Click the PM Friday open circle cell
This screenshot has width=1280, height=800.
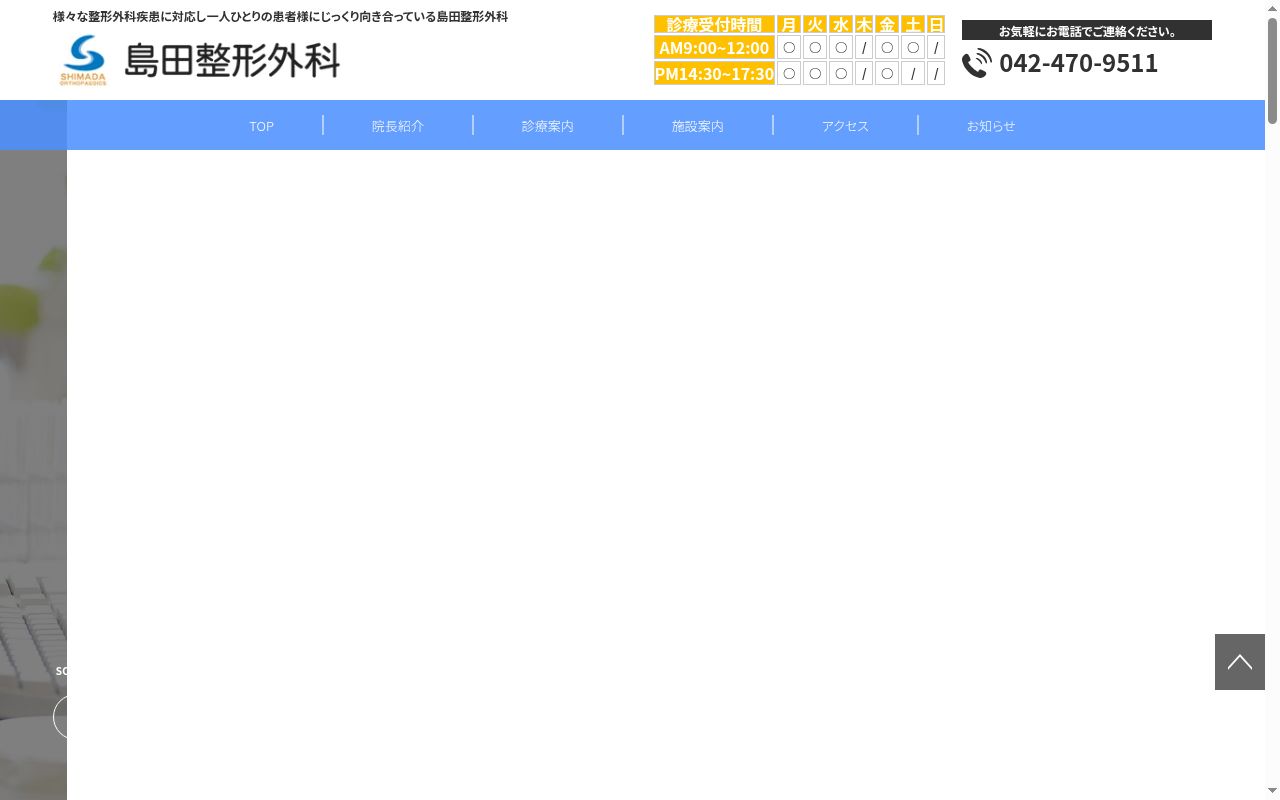[x=887, y=73]
